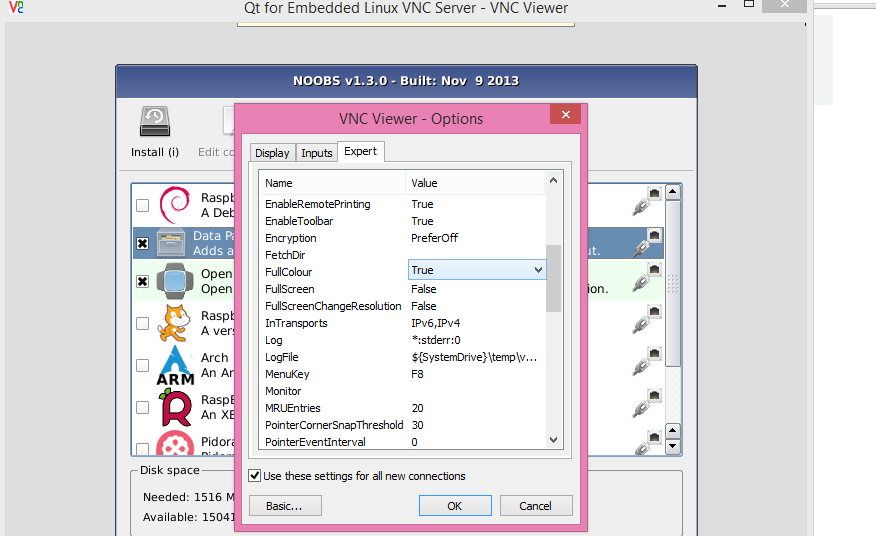Select the EnableToolbar parameter
This screenshot has height=536, width=876.
(x=299, y=221)
